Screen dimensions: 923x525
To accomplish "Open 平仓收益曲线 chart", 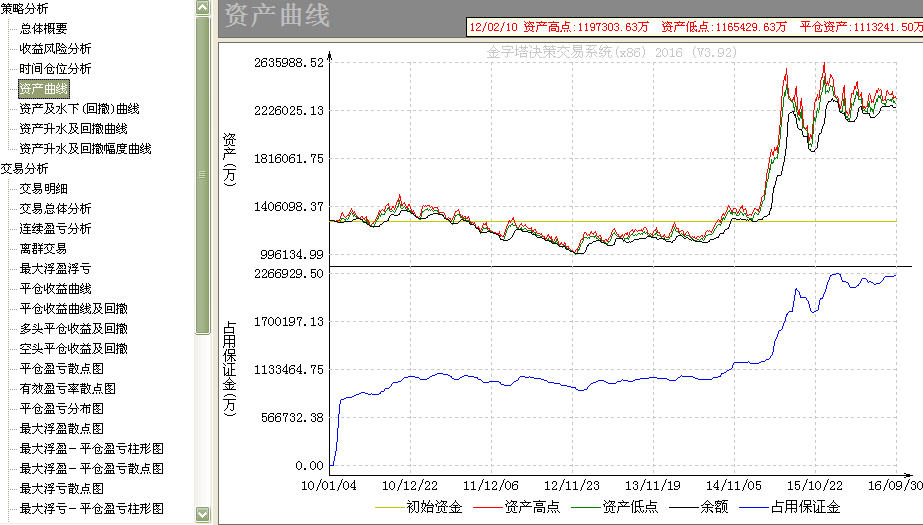I will [55, 289].
